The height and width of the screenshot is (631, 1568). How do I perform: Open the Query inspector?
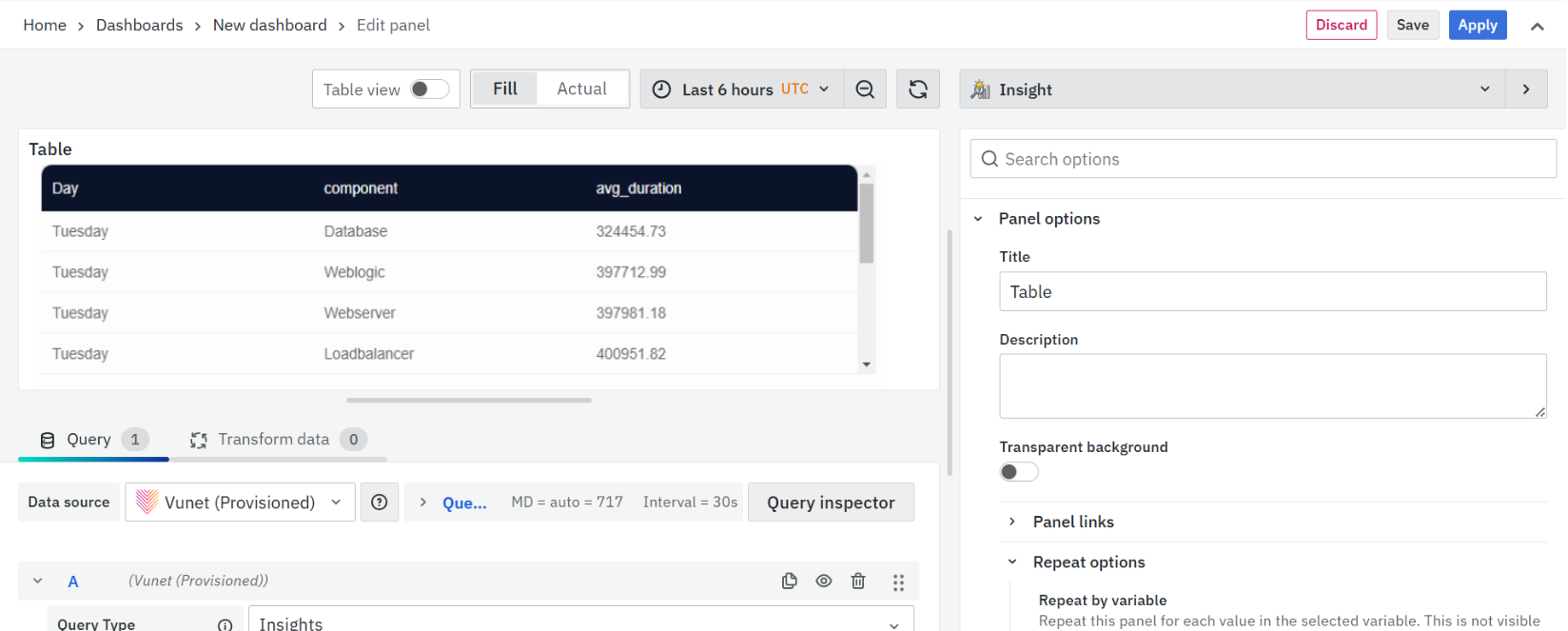(831, 503)
